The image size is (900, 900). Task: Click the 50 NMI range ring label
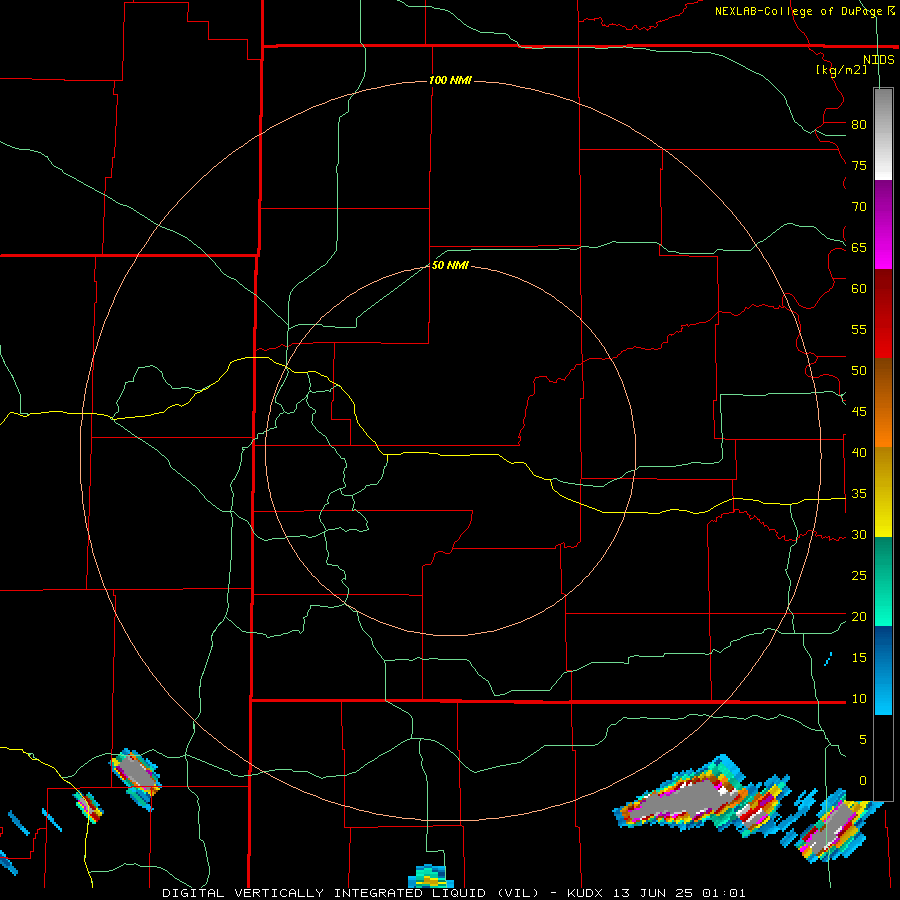coord(450,265)
